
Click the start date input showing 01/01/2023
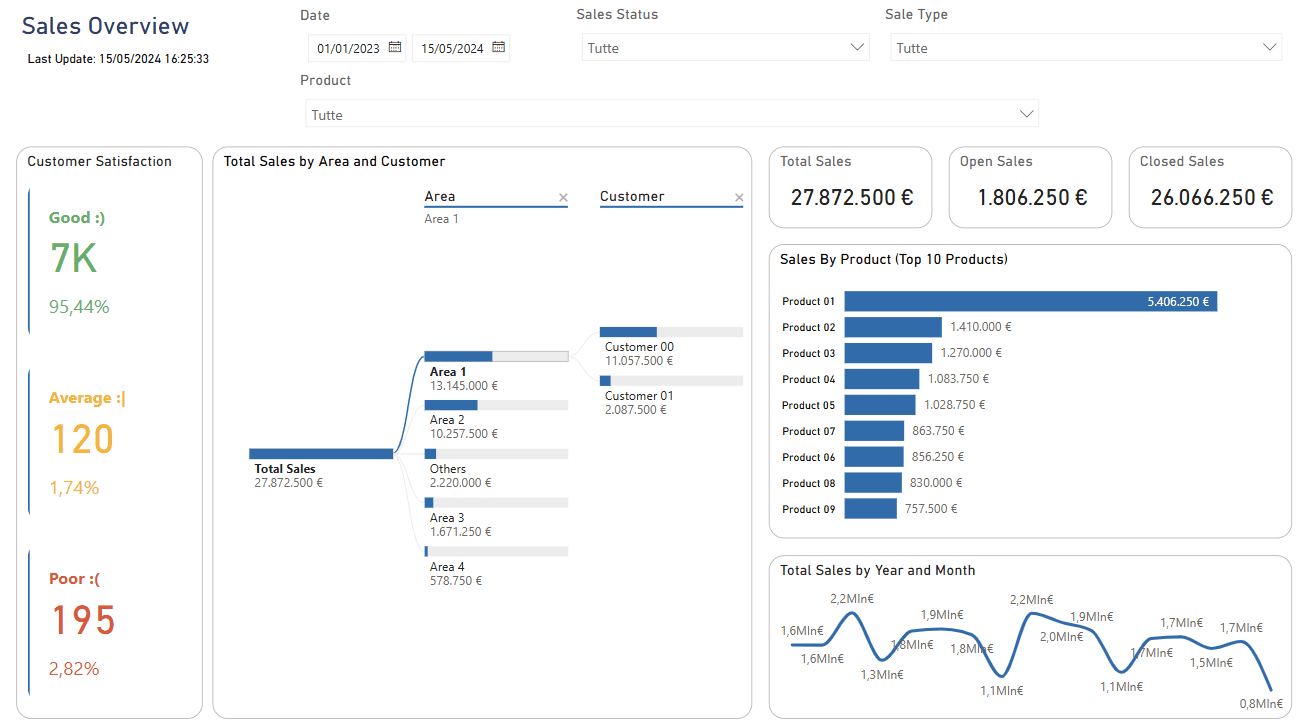(x=350, y=47)
